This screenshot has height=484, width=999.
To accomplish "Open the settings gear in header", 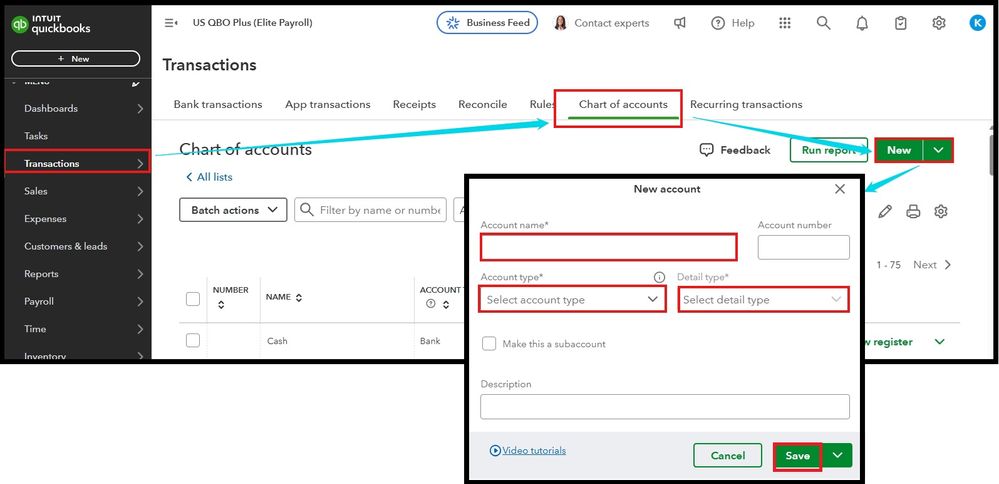I will tap(938, 23).
